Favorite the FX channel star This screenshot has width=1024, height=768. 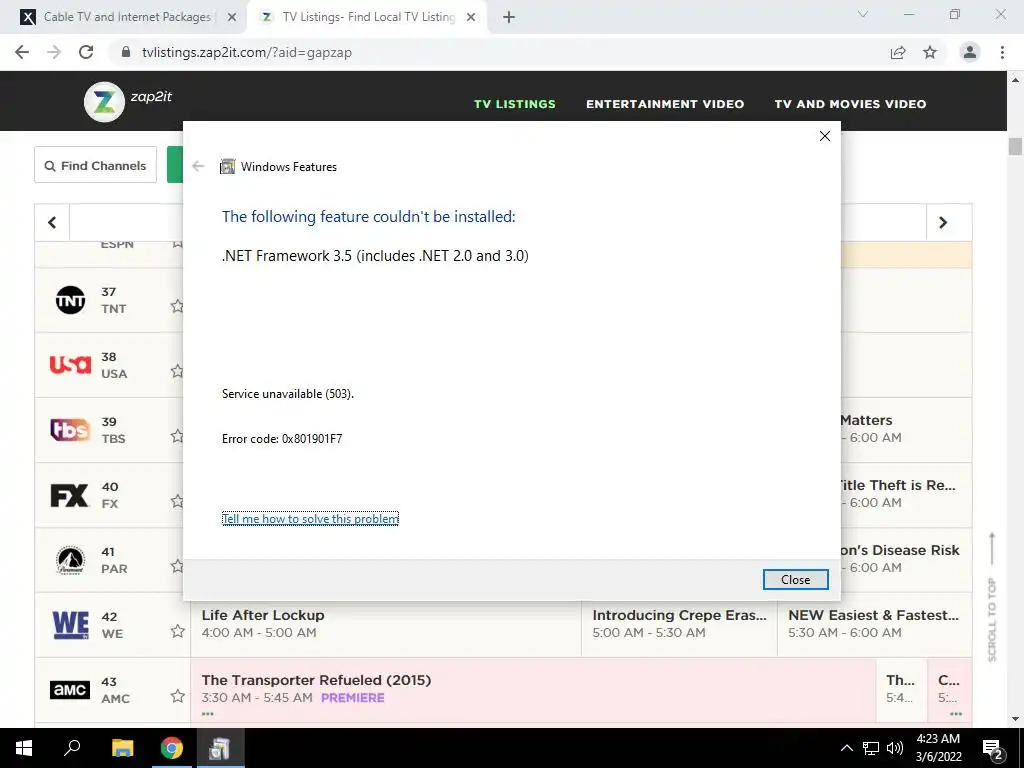coord(177,501)
